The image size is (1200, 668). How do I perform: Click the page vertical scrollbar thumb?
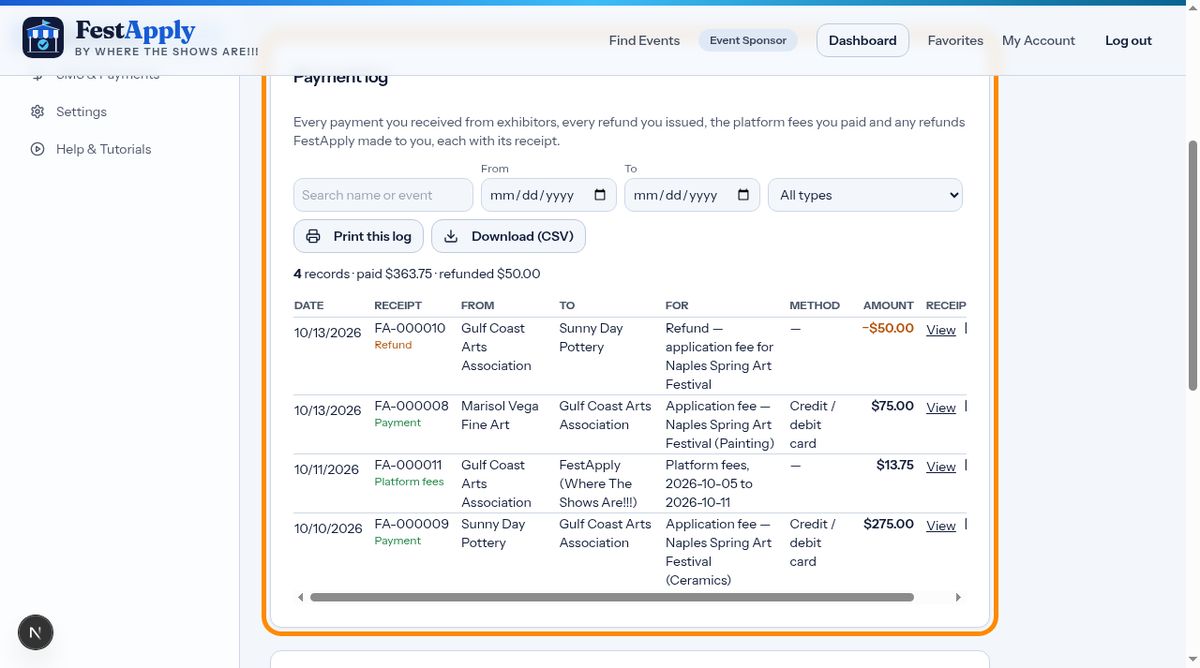pyautogui.click(x=1191, y=265)
